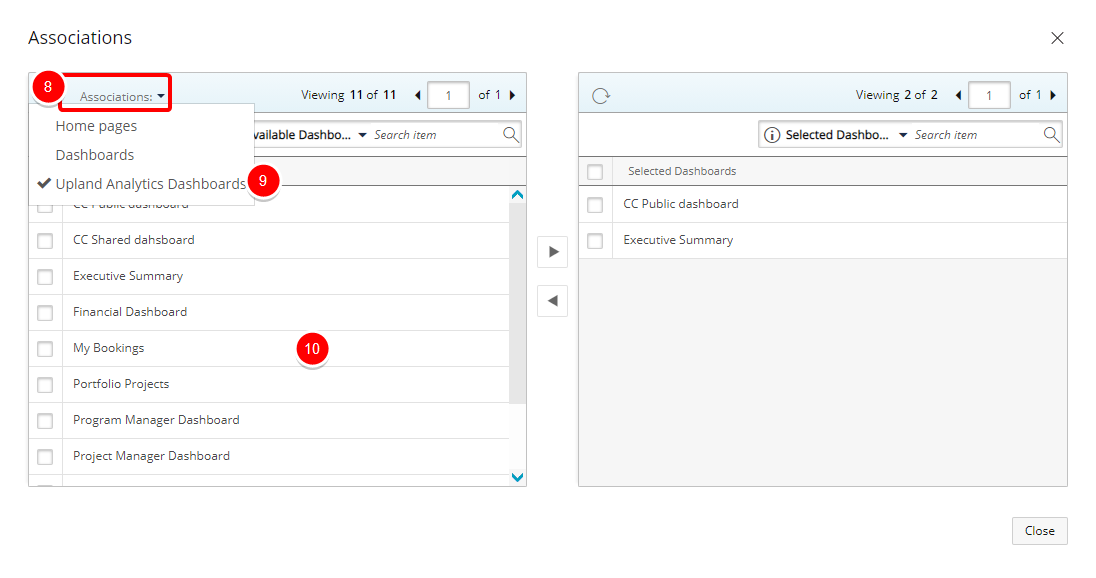The height and width of the screenshot is (578, 1096).
Task: Click the move-right arrow button
Action: [553, 252]
